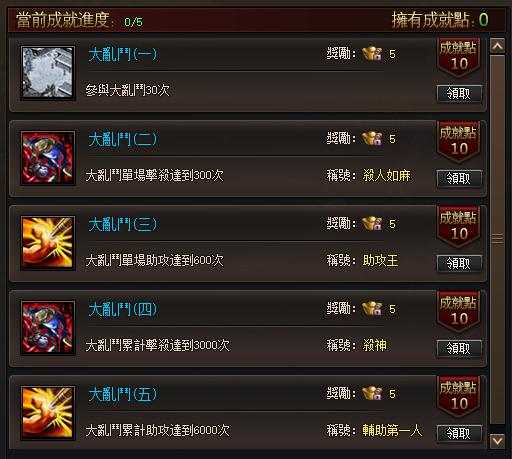This screenshot has height=459, width=512.
Task: Click the 大亂鬥(四) red warrior icon
Action: click(x=48, y=328)
